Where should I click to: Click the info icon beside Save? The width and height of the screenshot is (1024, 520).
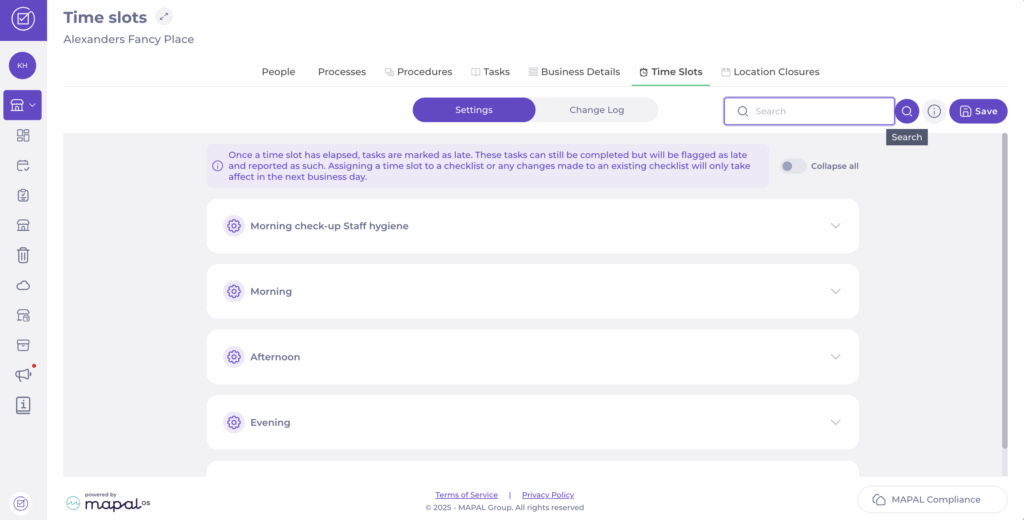[934, 111]
